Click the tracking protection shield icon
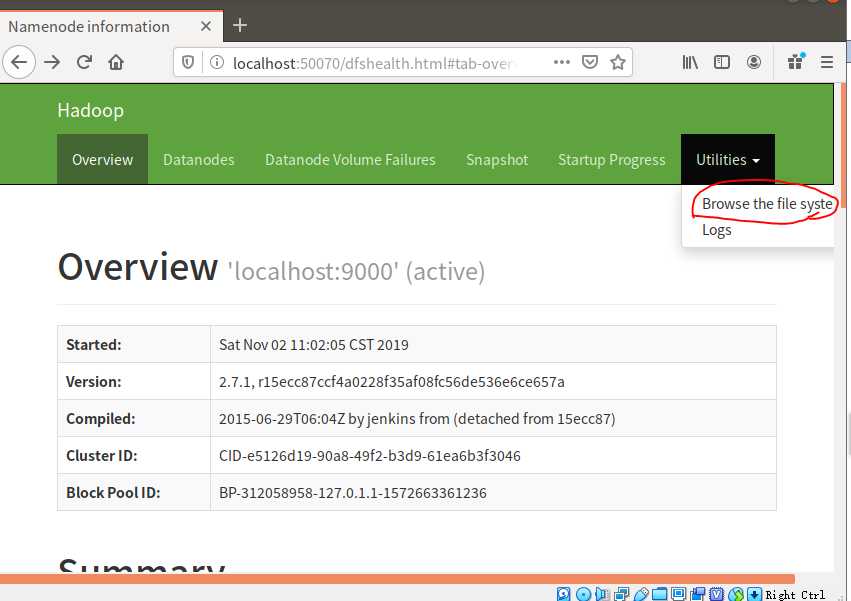851x601 pixels. click(188, 62)
